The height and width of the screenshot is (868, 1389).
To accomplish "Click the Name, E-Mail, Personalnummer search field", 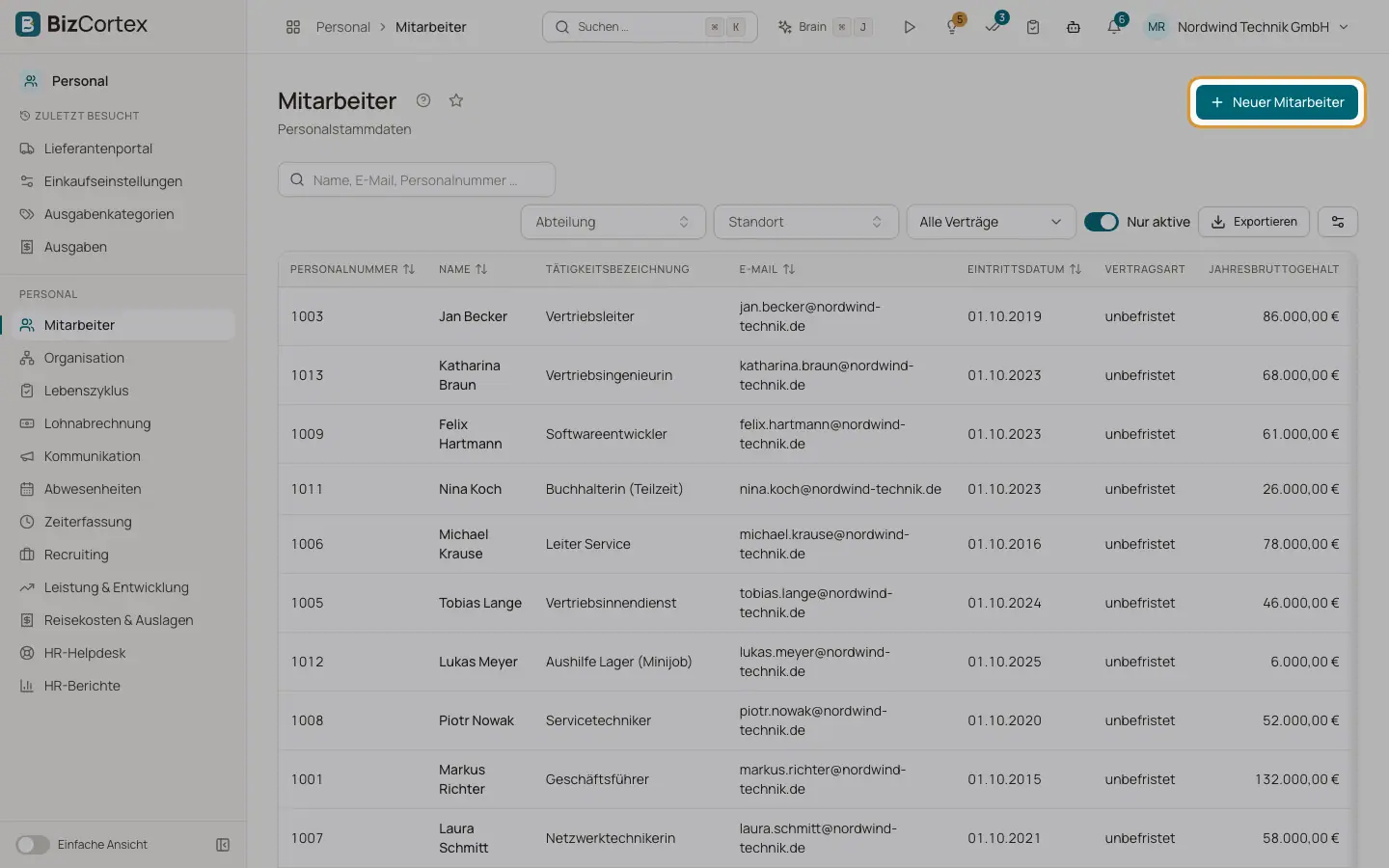I will pos(417,180).
